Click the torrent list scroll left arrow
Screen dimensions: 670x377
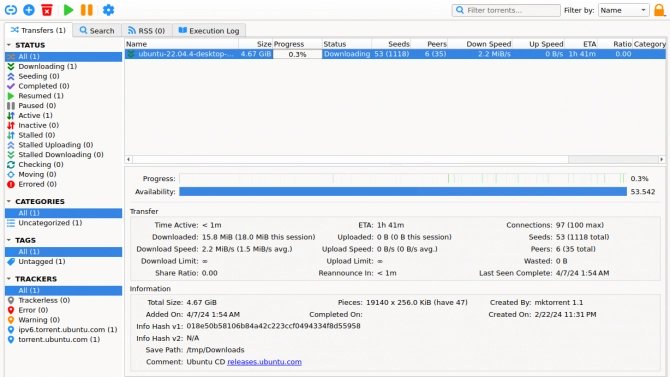coord(129,159)
